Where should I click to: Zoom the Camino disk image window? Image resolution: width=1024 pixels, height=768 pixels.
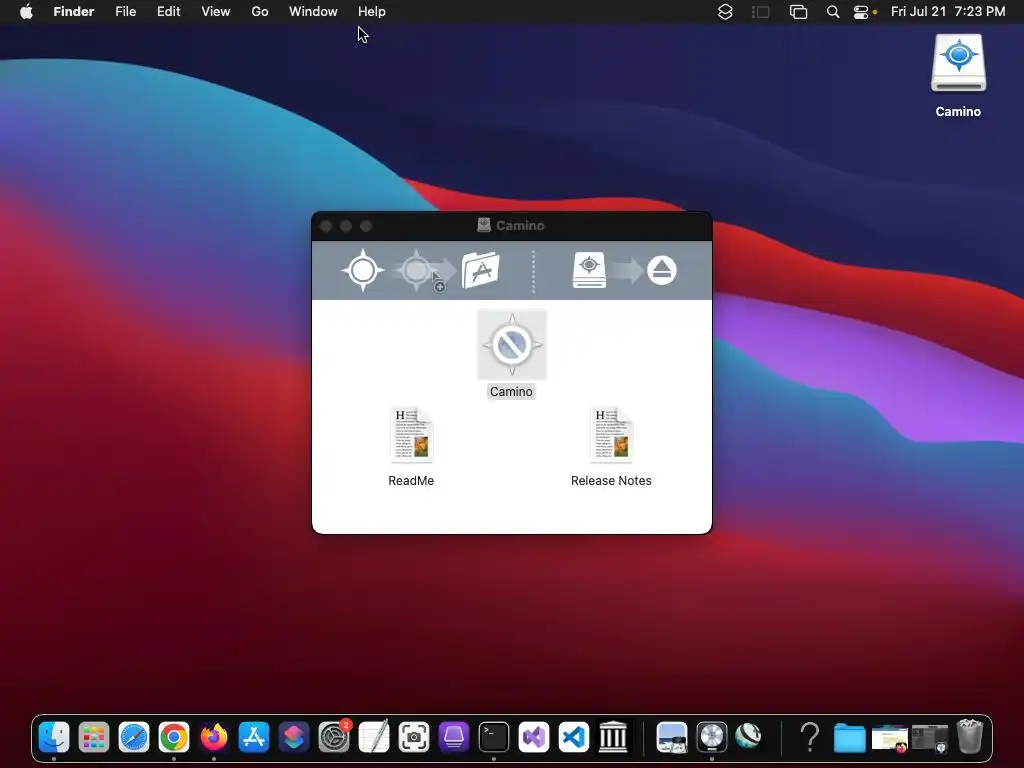pyautogui.click(x=366, y=226)
